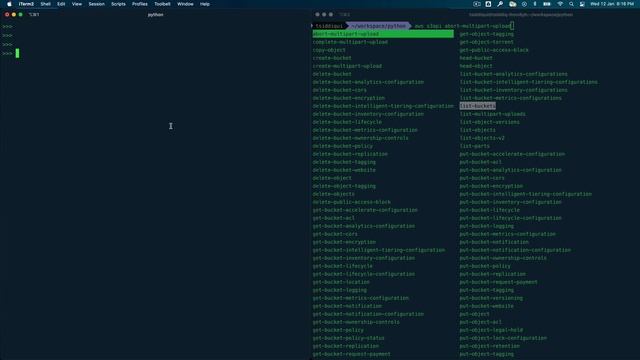
Task: Click the list-object-versions entry
Action: tap(490, 122)
